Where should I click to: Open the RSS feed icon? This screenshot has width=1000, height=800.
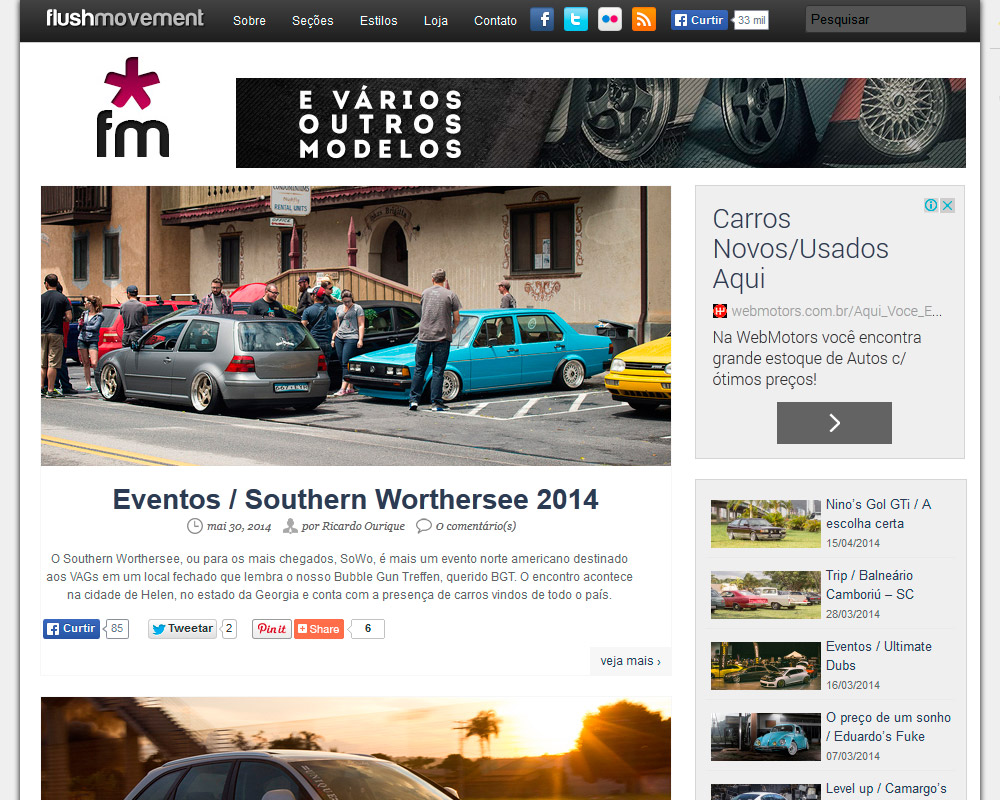click(x=643, y=20)
